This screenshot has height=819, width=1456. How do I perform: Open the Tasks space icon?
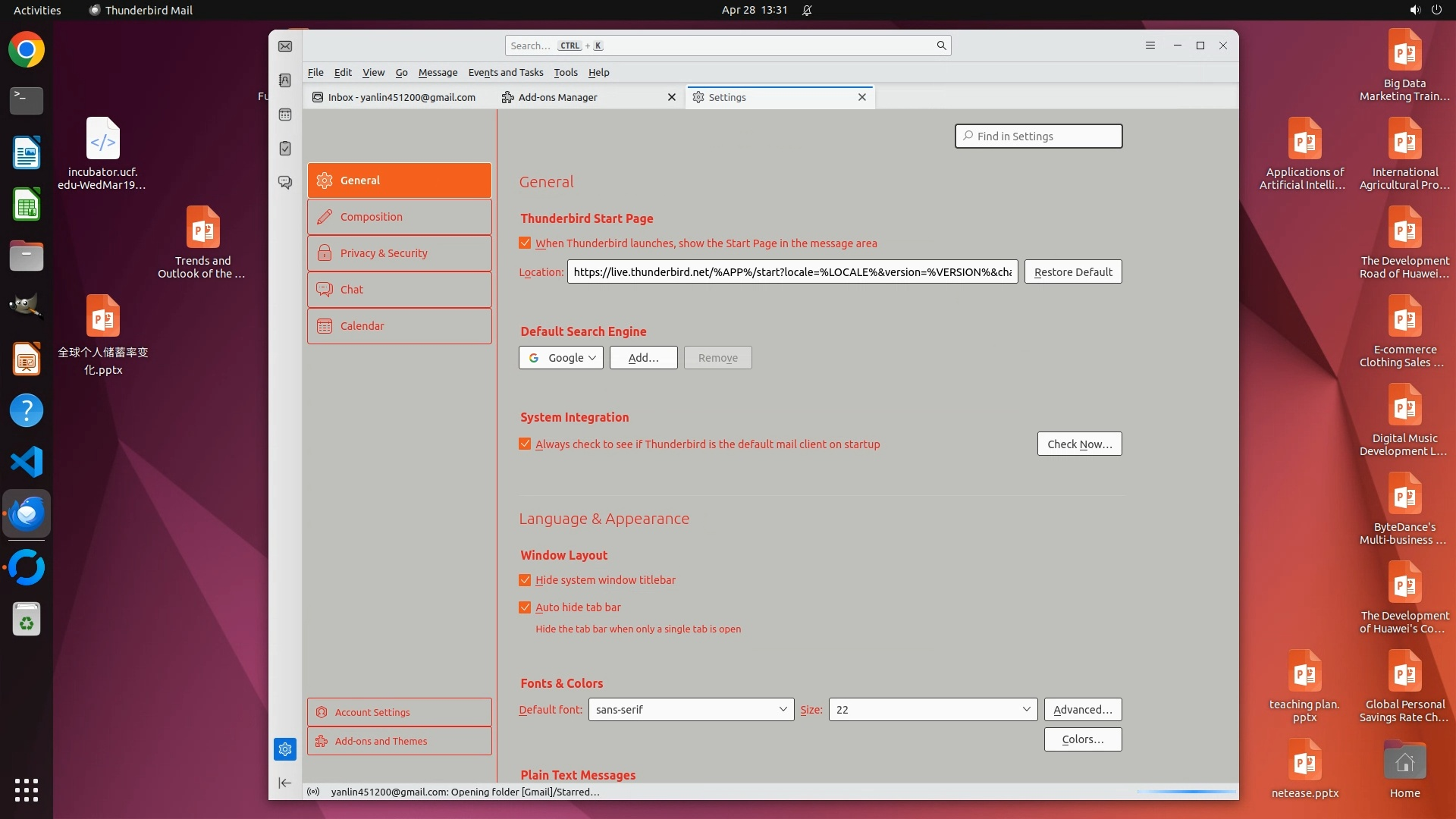(x=285, y=149)
